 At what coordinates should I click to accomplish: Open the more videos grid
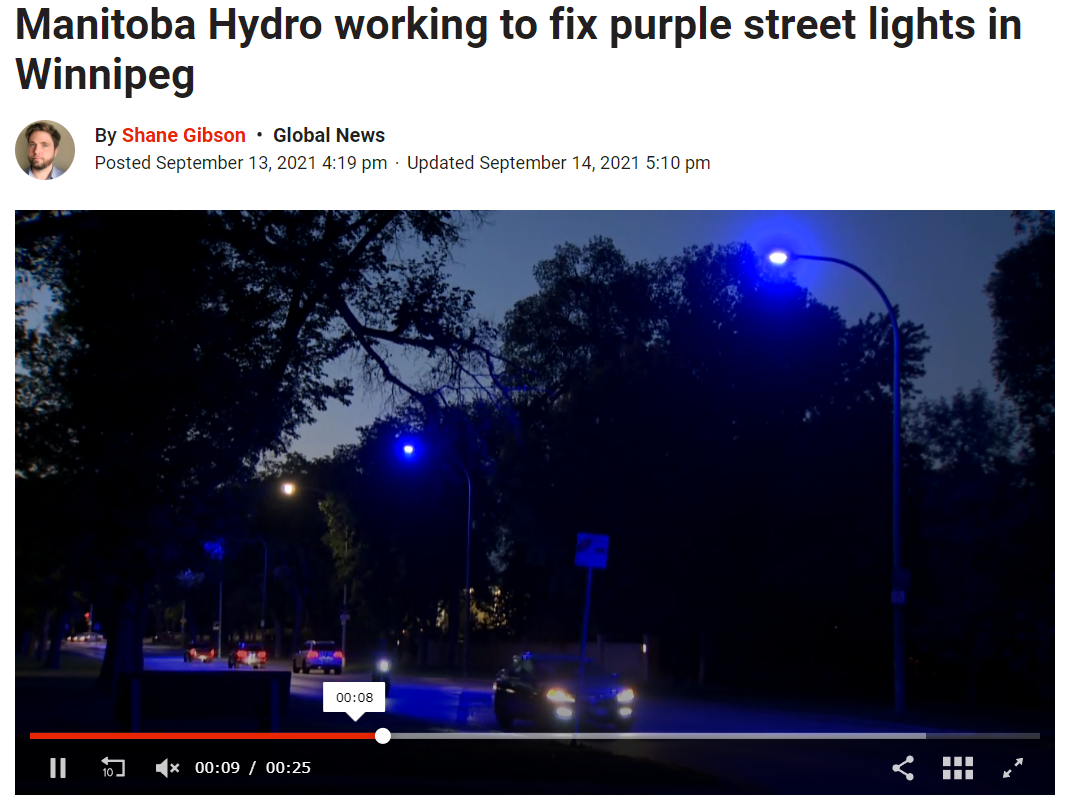tap(958, 768)
